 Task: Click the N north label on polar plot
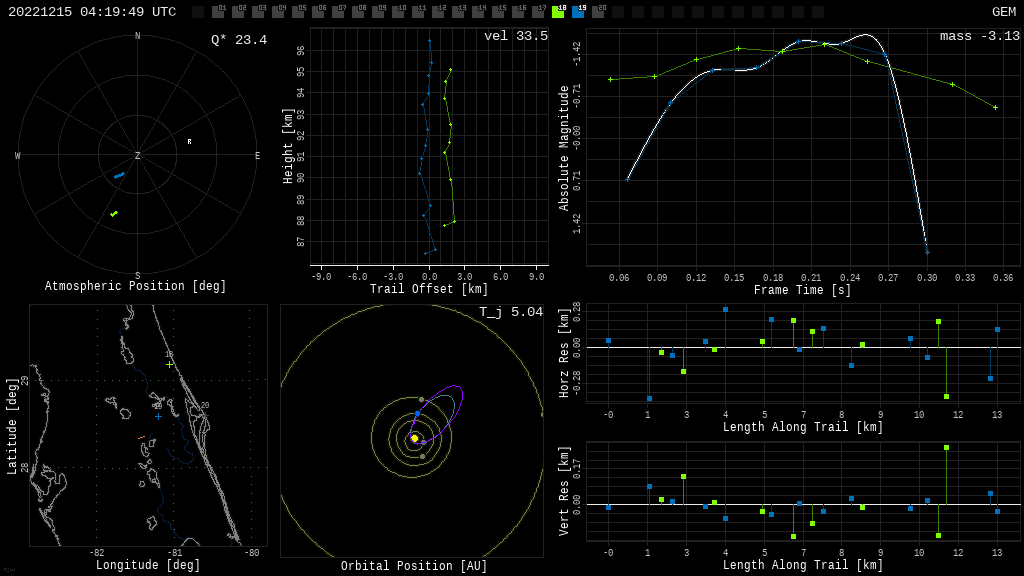138,37
